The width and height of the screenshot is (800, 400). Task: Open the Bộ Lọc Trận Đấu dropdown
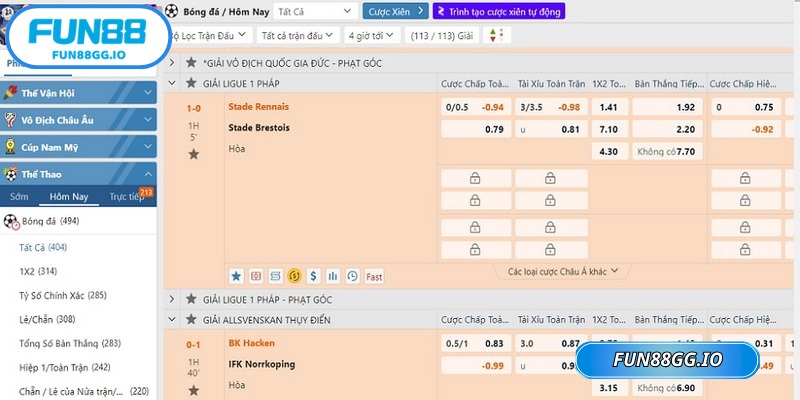pyautogui.click(x=209, y=35)
